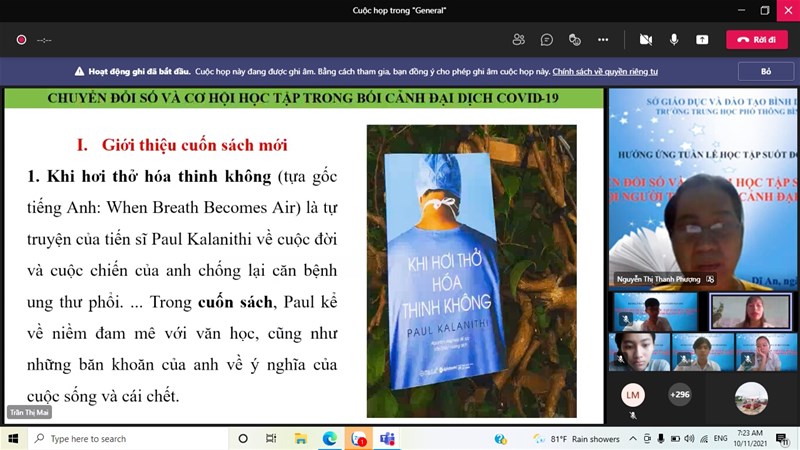Click the Type here to search box
This screenshot has height=450, width=800.
coord(128,438)
